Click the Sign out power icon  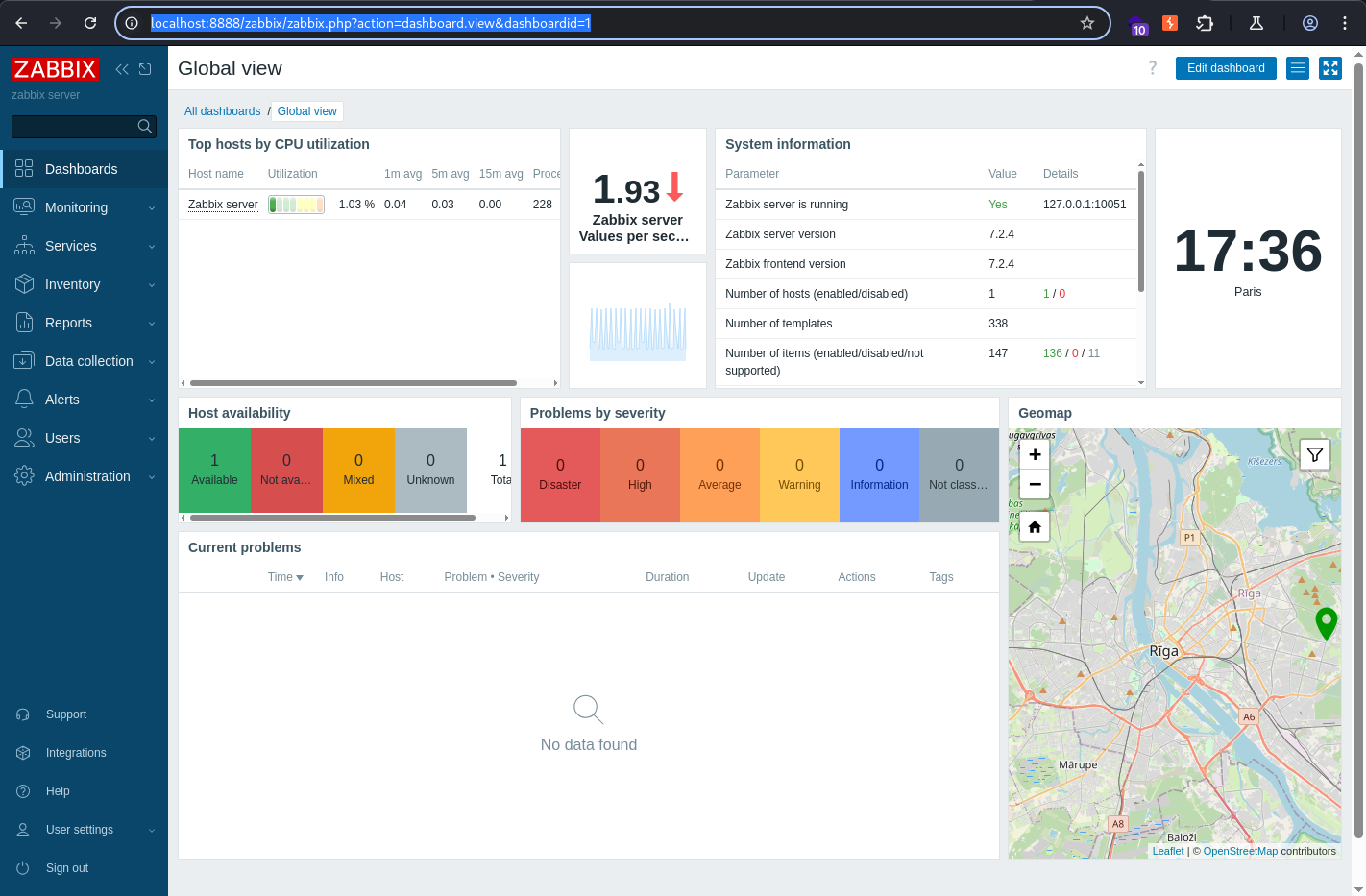click(23, 868)
